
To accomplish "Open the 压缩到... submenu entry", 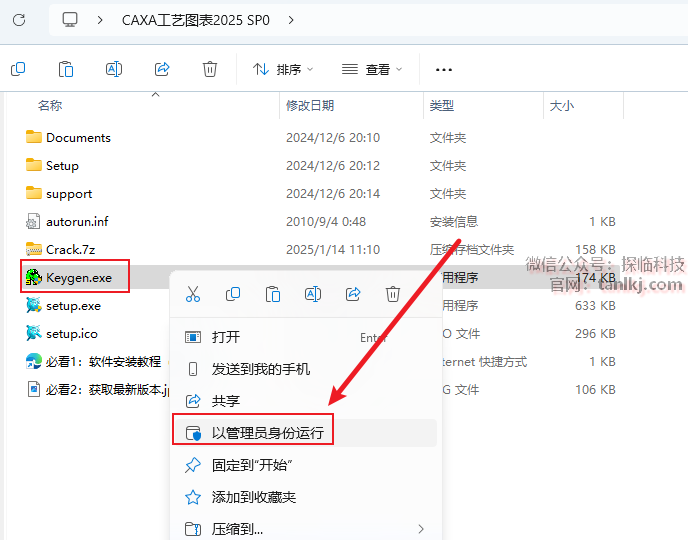I will tap(305, 529).
